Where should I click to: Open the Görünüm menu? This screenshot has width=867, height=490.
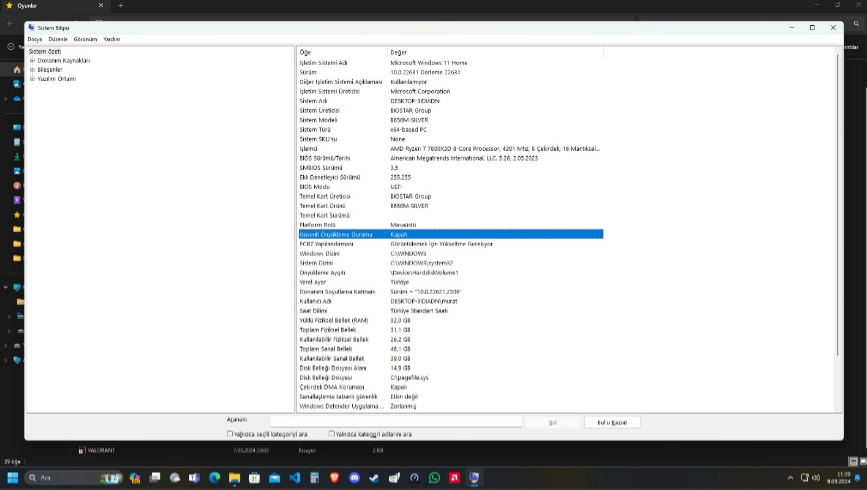click(x=85, y=39)
